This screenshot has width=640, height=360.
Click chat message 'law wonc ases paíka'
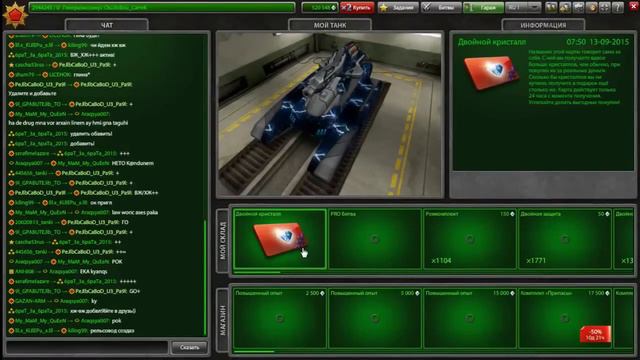coord(135,212)
